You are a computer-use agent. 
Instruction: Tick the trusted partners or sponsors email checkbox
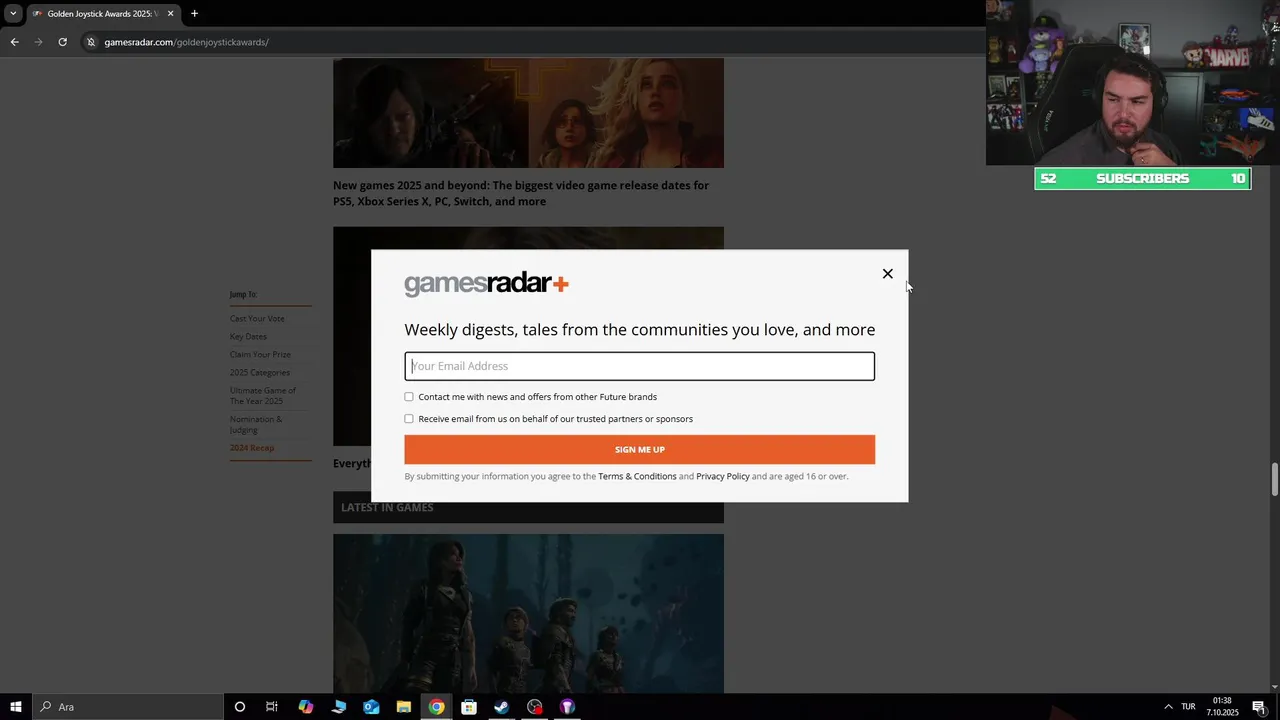(409, 419)
